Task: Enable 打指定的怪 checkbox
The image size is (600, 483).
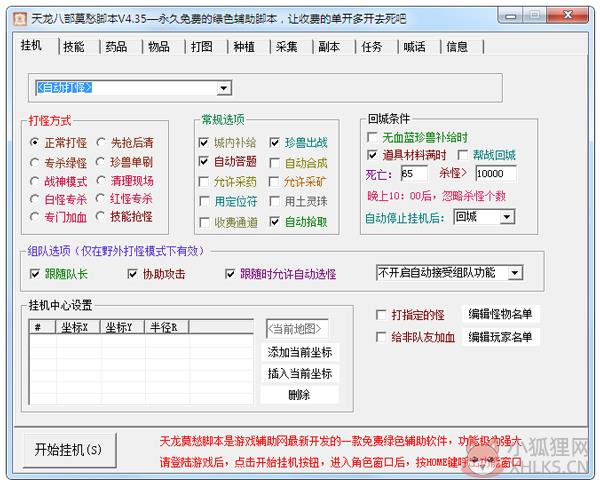Action: click(381, 315)
